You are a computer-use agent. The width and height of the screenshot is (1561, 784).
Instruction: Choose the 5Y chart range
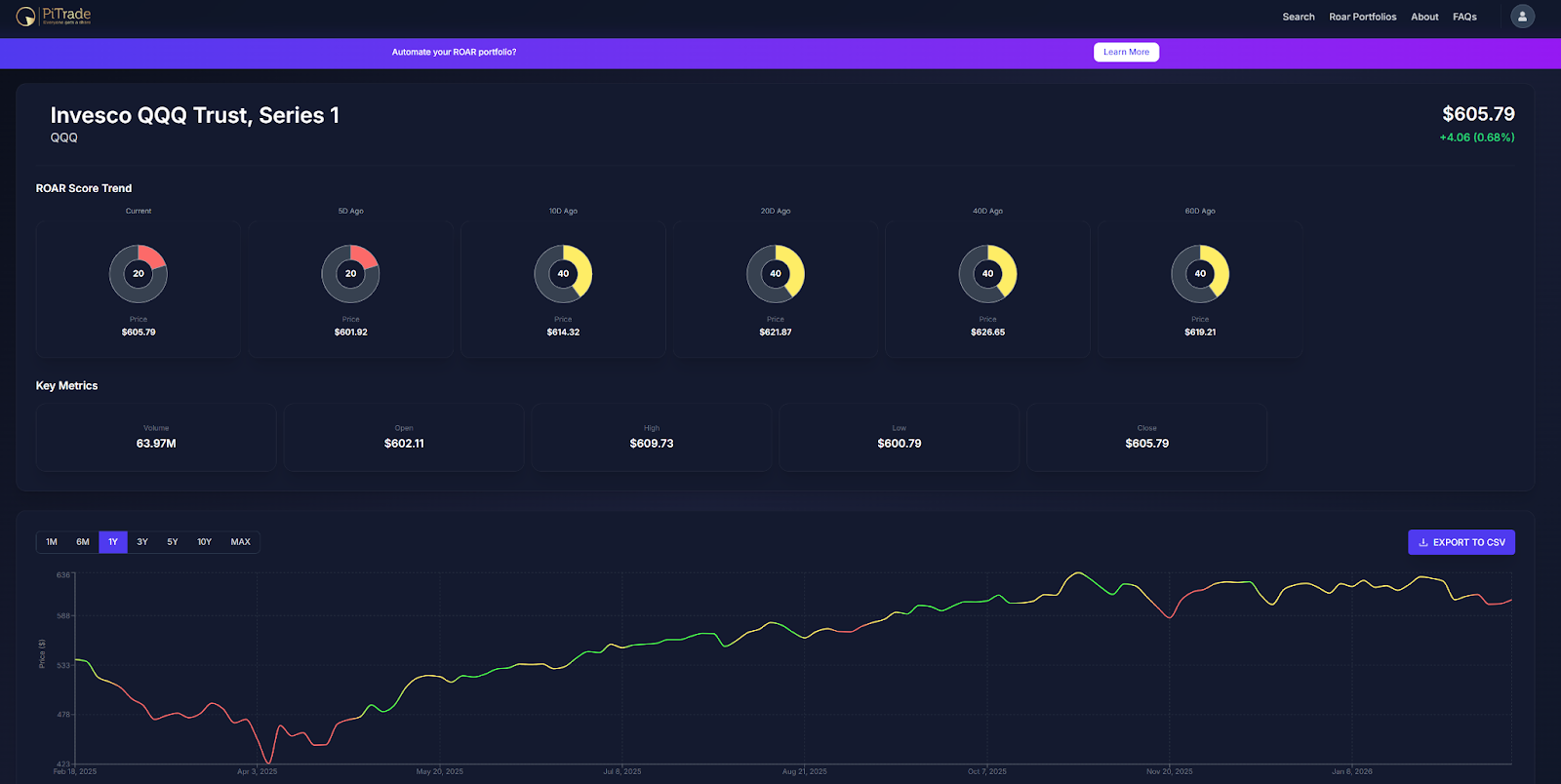pos(173,542)
